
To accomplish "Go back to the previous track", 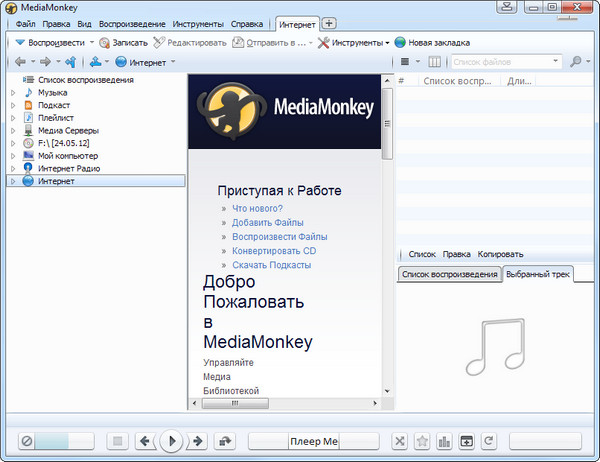I will [145, 441].
